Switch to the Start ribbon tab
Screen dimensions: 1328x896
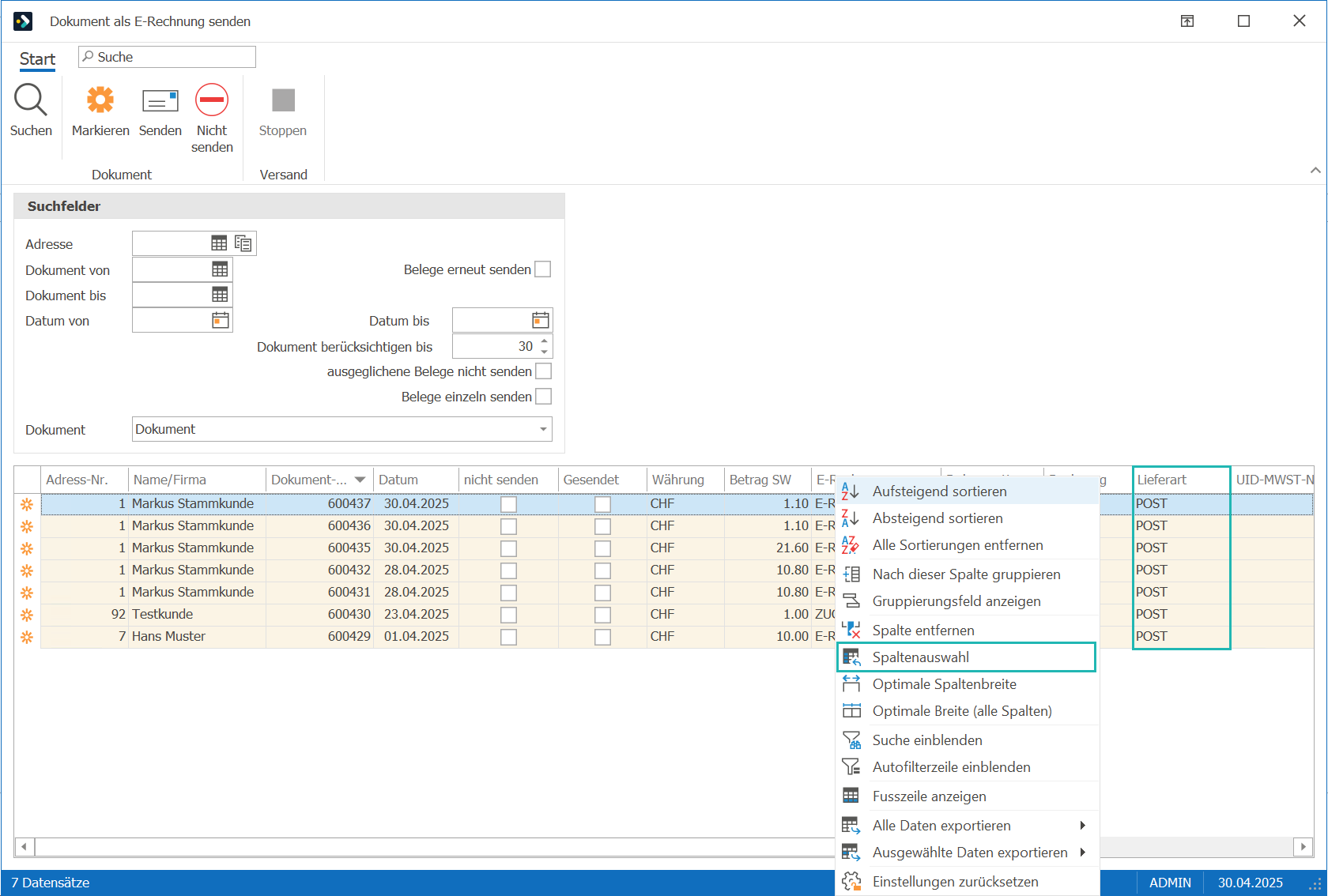click(37, 59)
